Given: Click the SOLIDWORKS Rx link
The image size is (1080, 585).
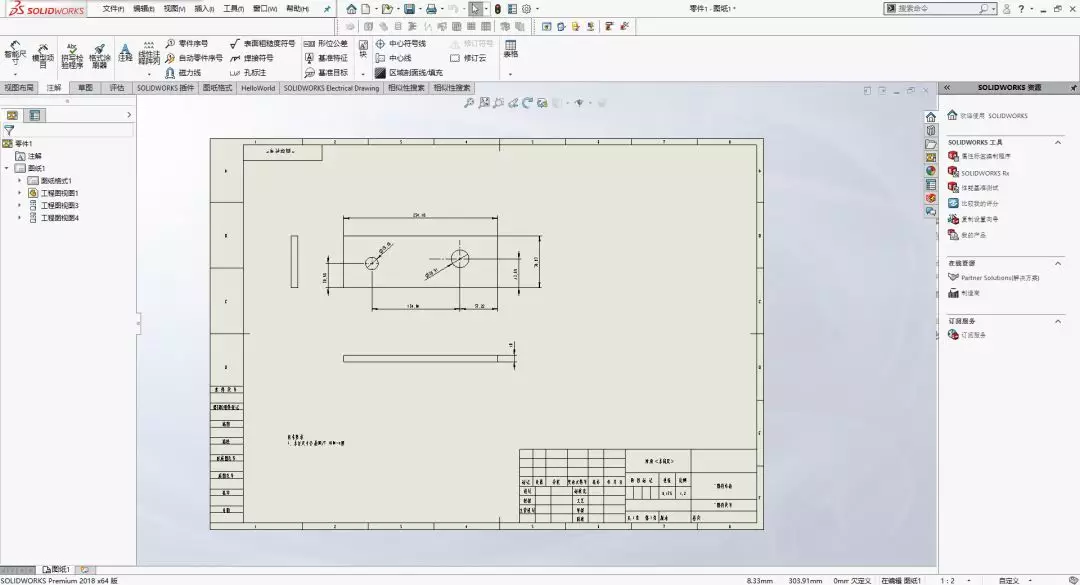Looking at the screenshot, I should pos(984,173).
